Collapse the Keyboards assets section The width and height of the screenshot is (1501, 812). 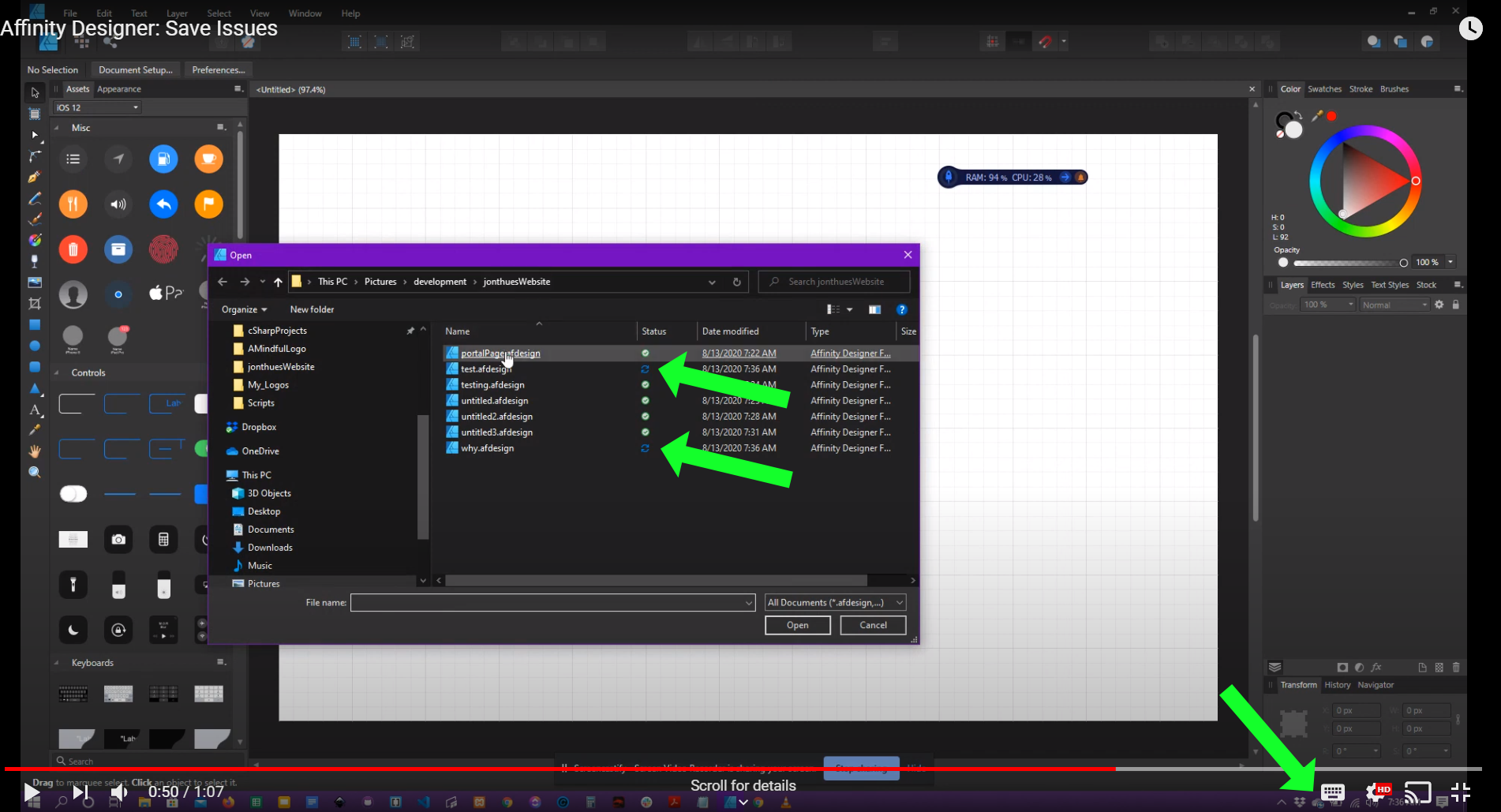click(57, 663)
